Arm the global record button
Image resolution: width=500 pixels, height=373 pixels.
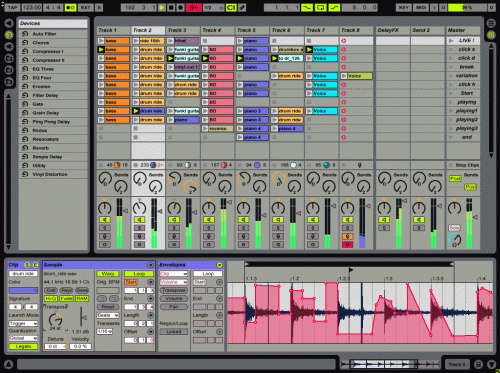[180, 7]
